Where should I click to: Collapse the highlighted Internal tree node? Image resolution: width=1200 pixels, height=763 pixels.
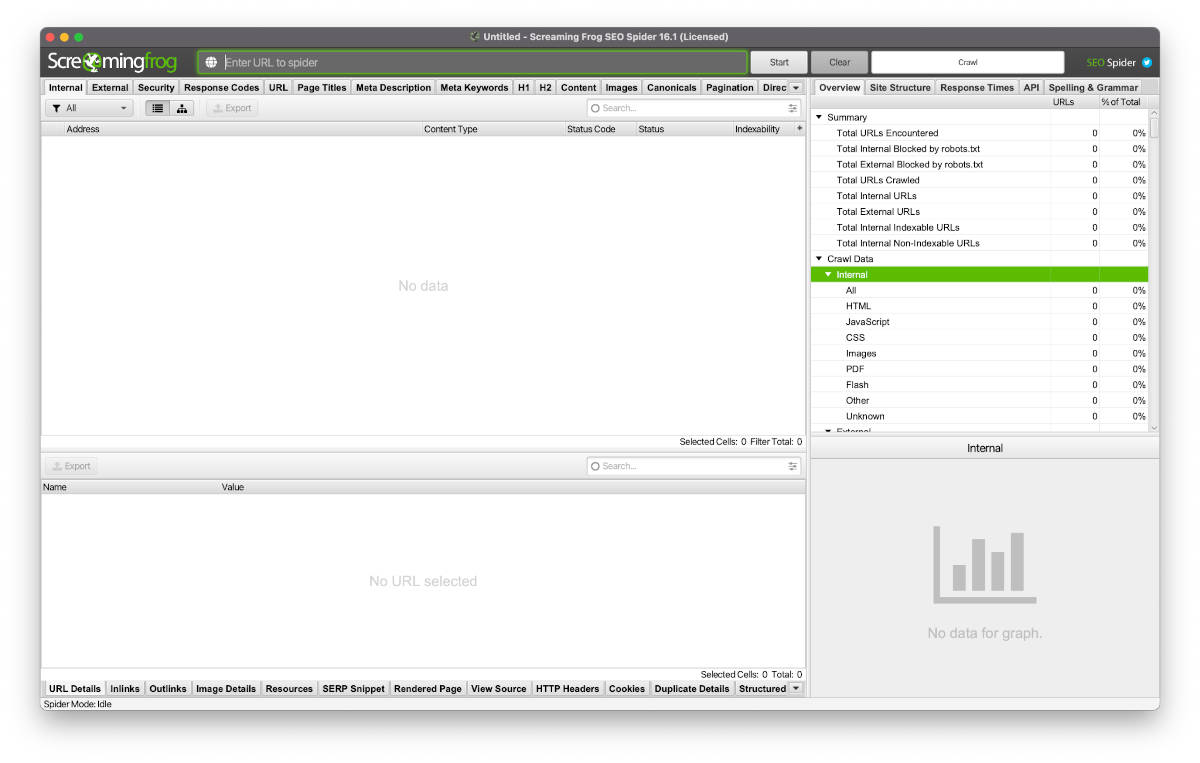pyautogui.click(x=828, y=275)
